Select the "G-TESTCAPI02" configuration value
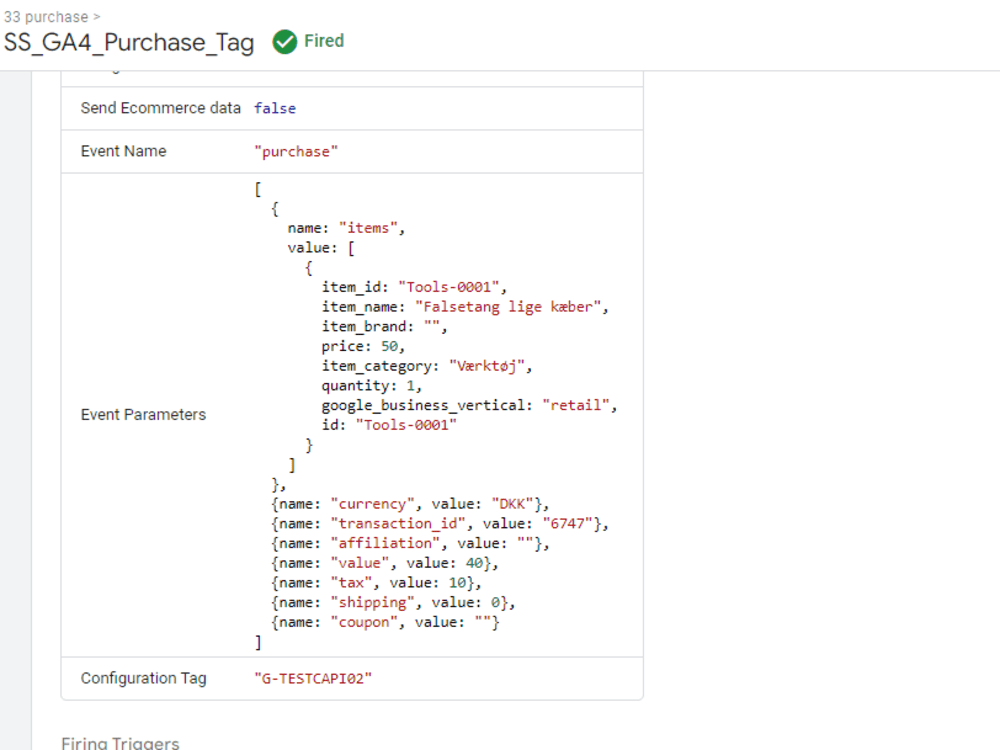 click(313, 679)
